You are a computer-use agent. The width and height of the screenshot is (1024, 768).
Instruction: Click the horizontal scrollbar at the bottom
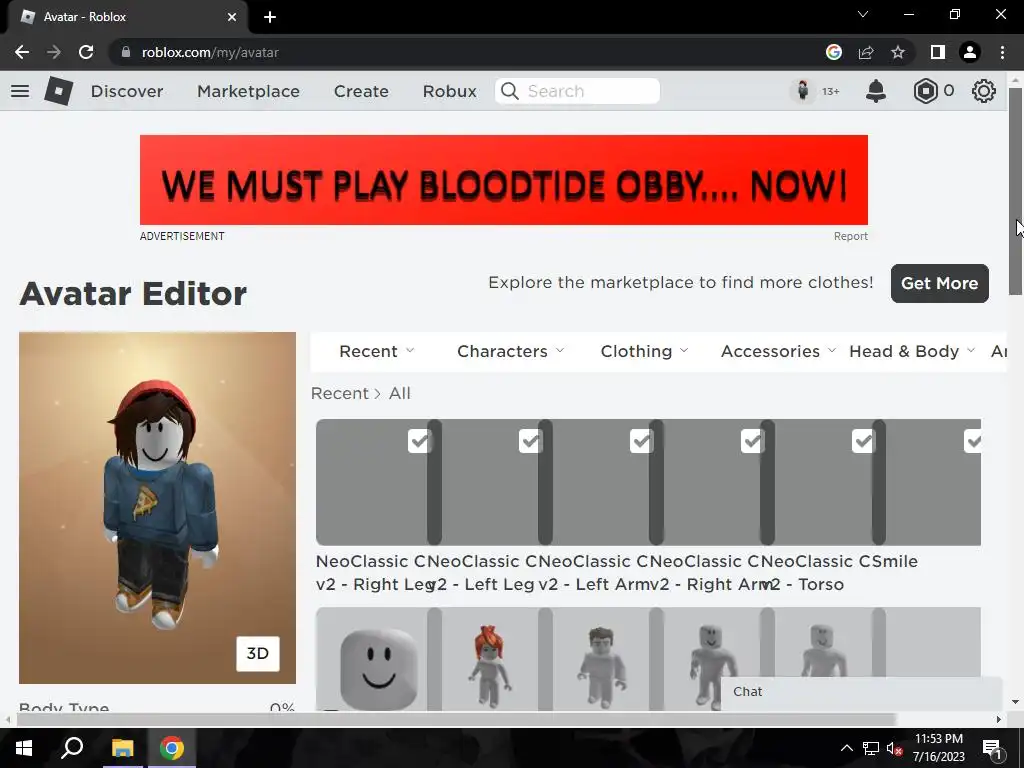(x=456, y=719)
